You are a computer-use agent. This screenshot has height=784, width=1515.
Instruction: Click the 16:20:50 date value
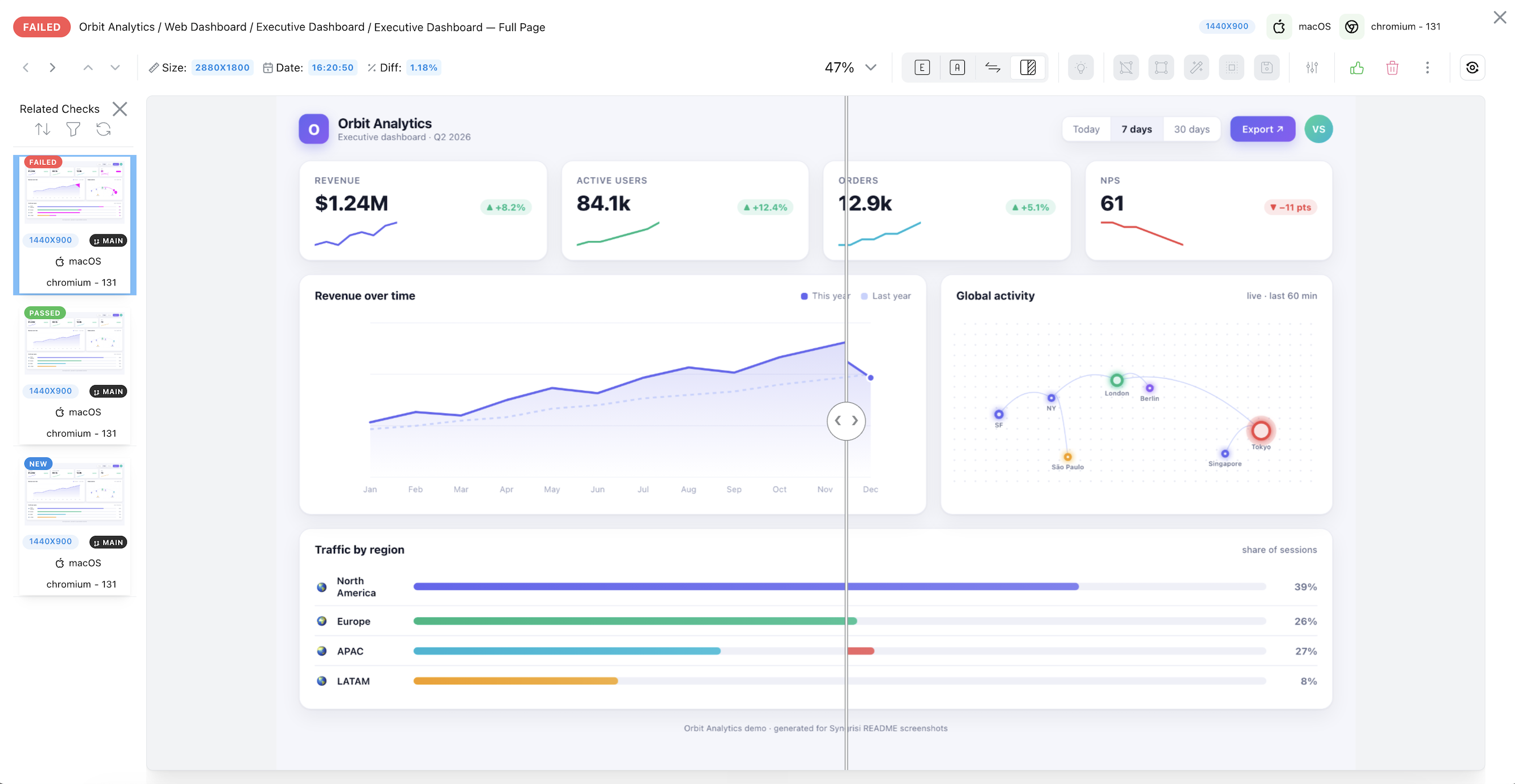click(x=332, y=67)
